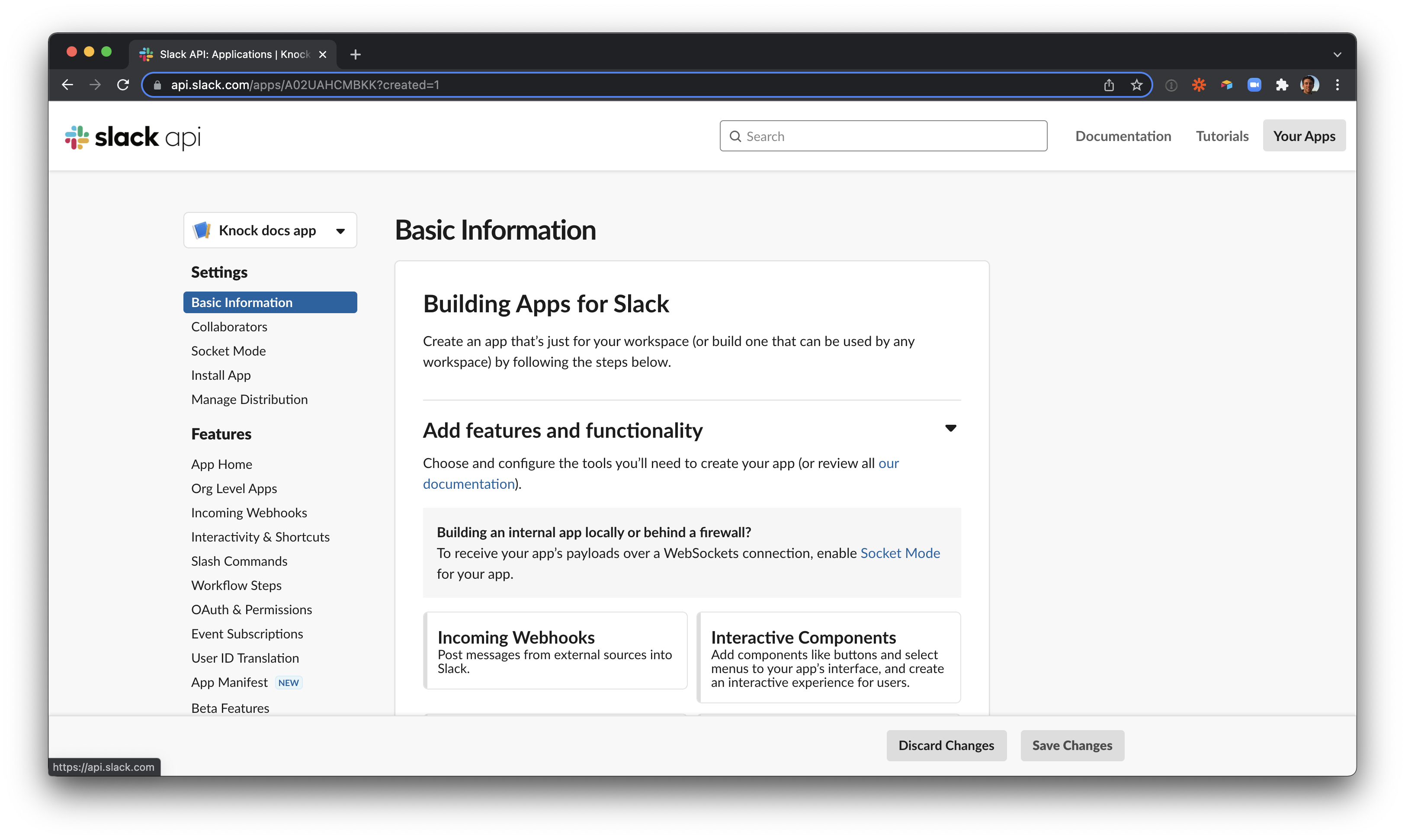The height and width of the screenshot is (840, 1405).
Task: Click the Socket Mode link in firewall notice
Action: pyautogui.click(x=899, y=552)
